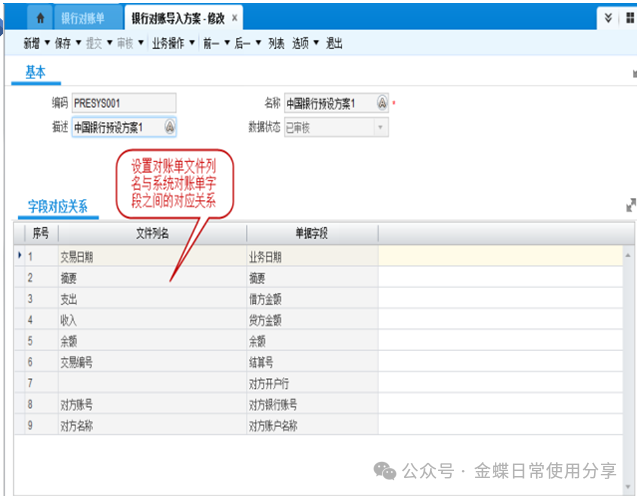637x496 pixels.
Task: Click the 选项 toolbar button
Action: pyautogui.click(x=304, y=44)
